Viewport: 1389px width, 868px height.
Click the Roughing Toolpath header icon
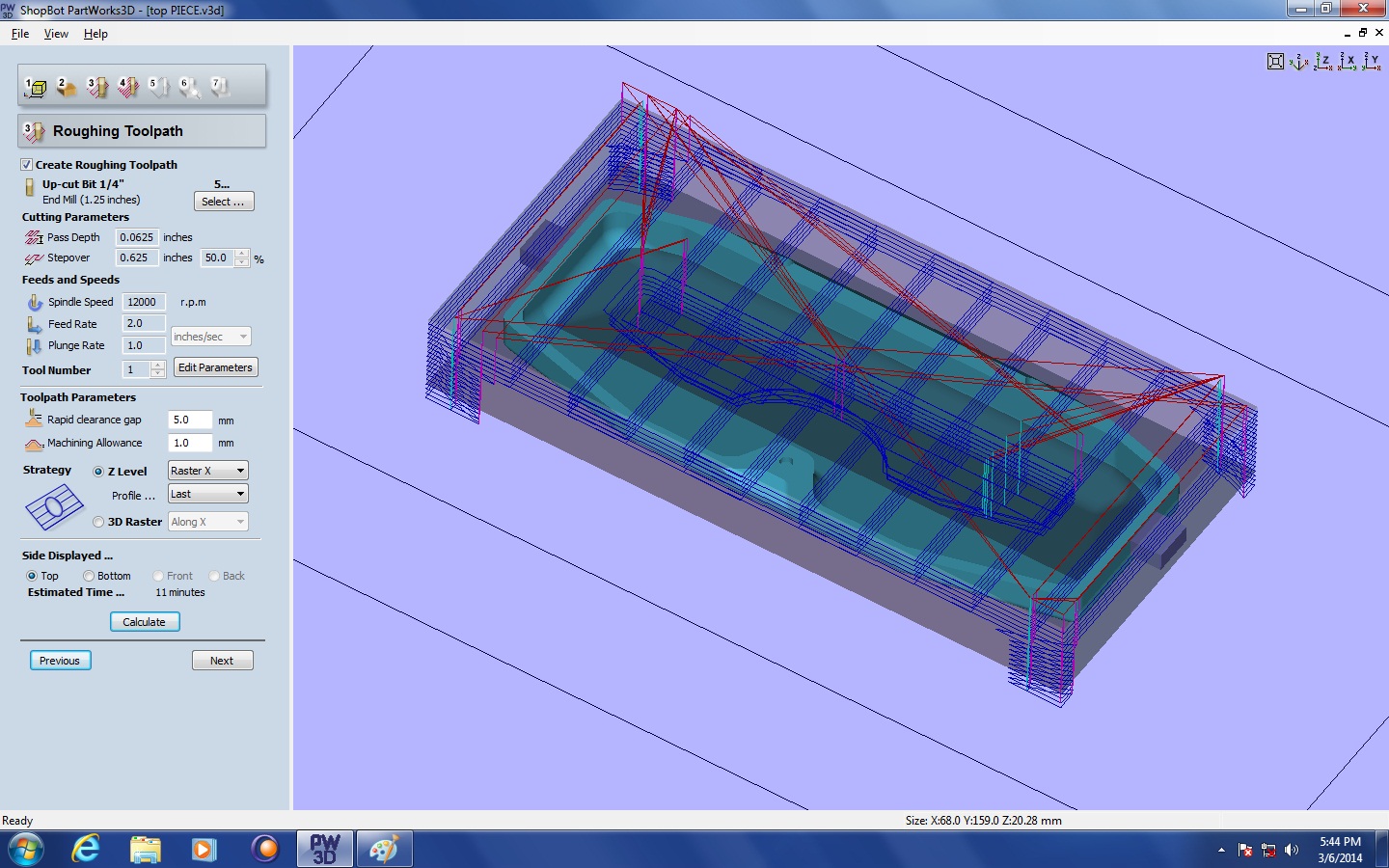point(34,131)
